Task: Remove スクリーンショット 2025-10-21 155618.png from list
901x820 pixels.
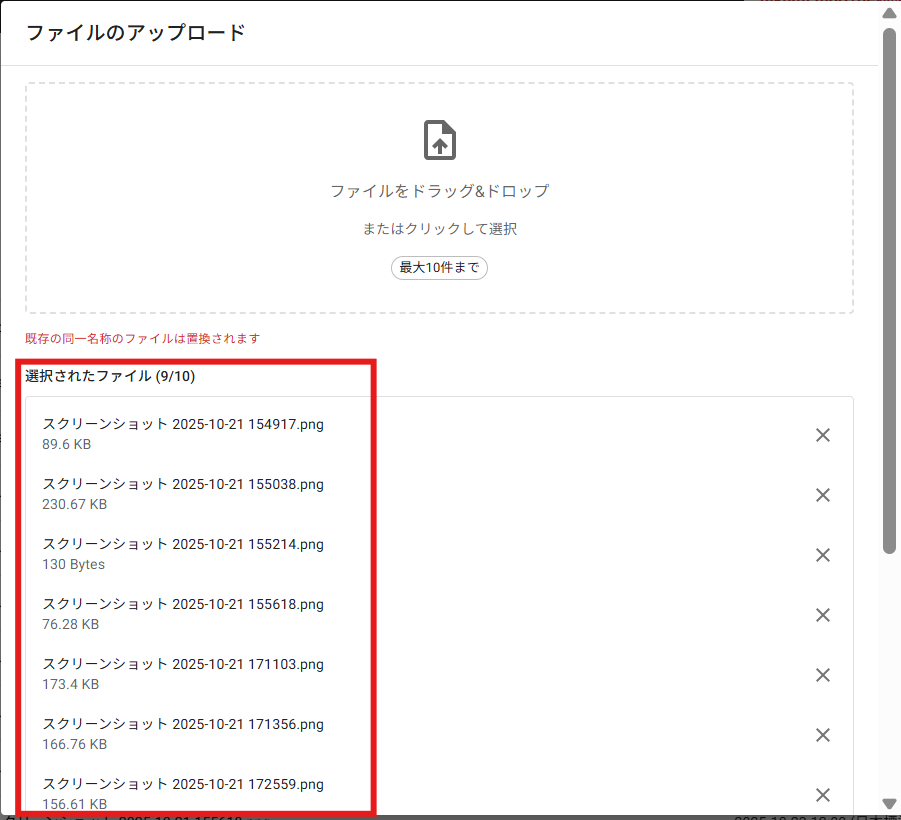Action: (x=823, y=615)
